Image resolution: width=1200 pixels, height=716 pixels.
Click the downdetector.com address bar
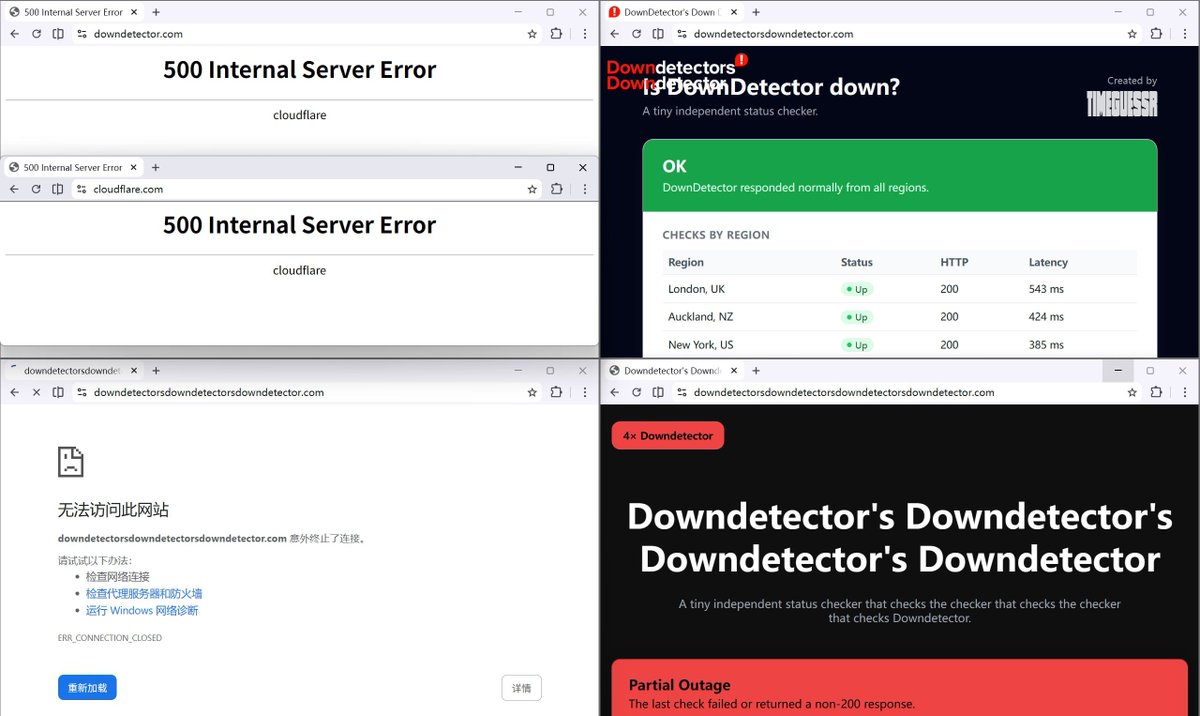[x=307, y=33]
